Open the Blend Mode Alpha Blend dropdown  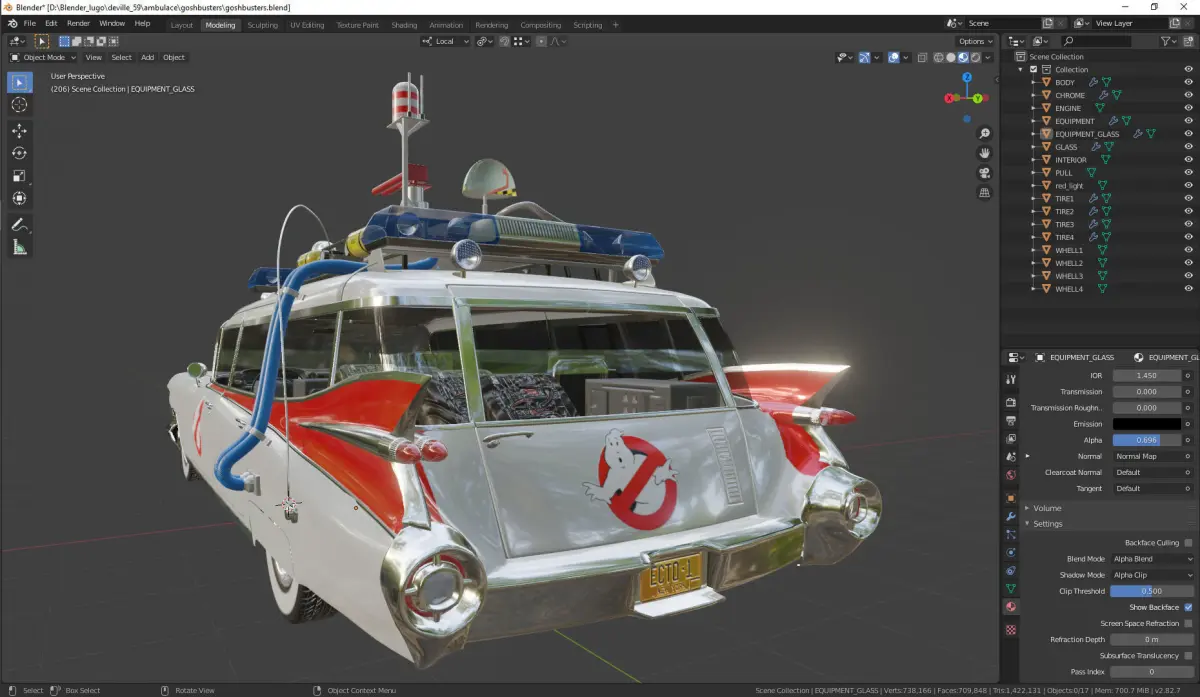tap(1152, 559)
